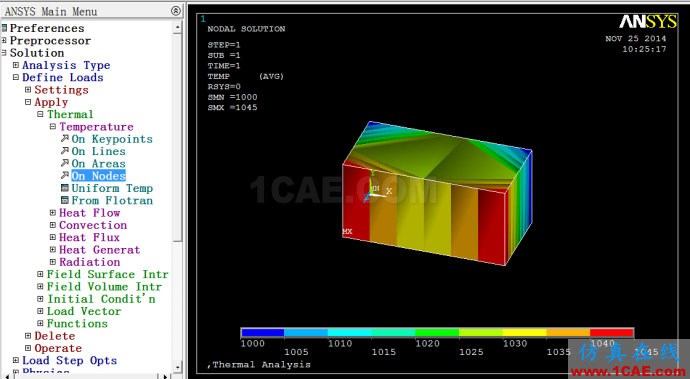Collapse the ANSYS Main Menu panel
The width and height of the screenshot is (690, 379).
coord(176,11)
